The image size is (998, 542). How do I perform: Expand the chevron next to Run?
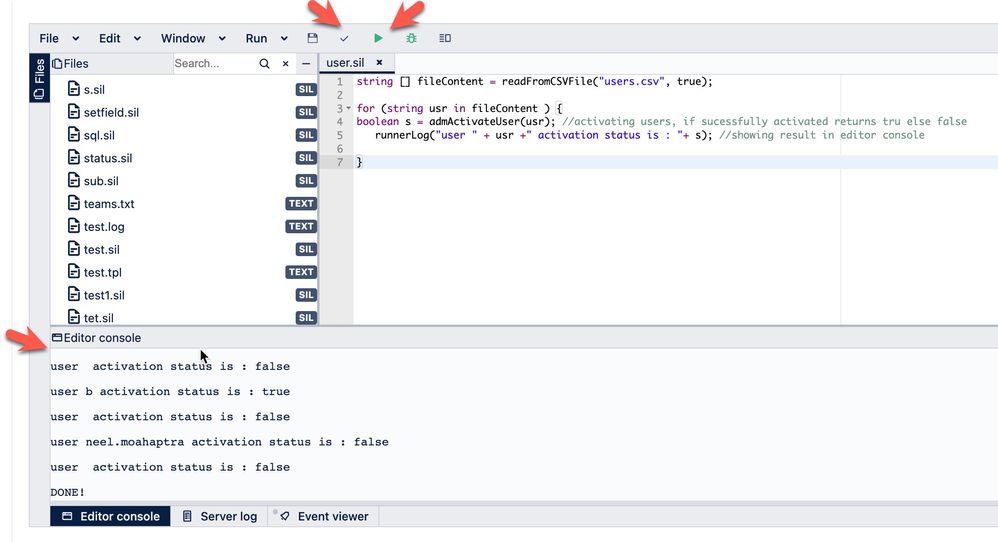pyautogui.click(x=284, y=39)
